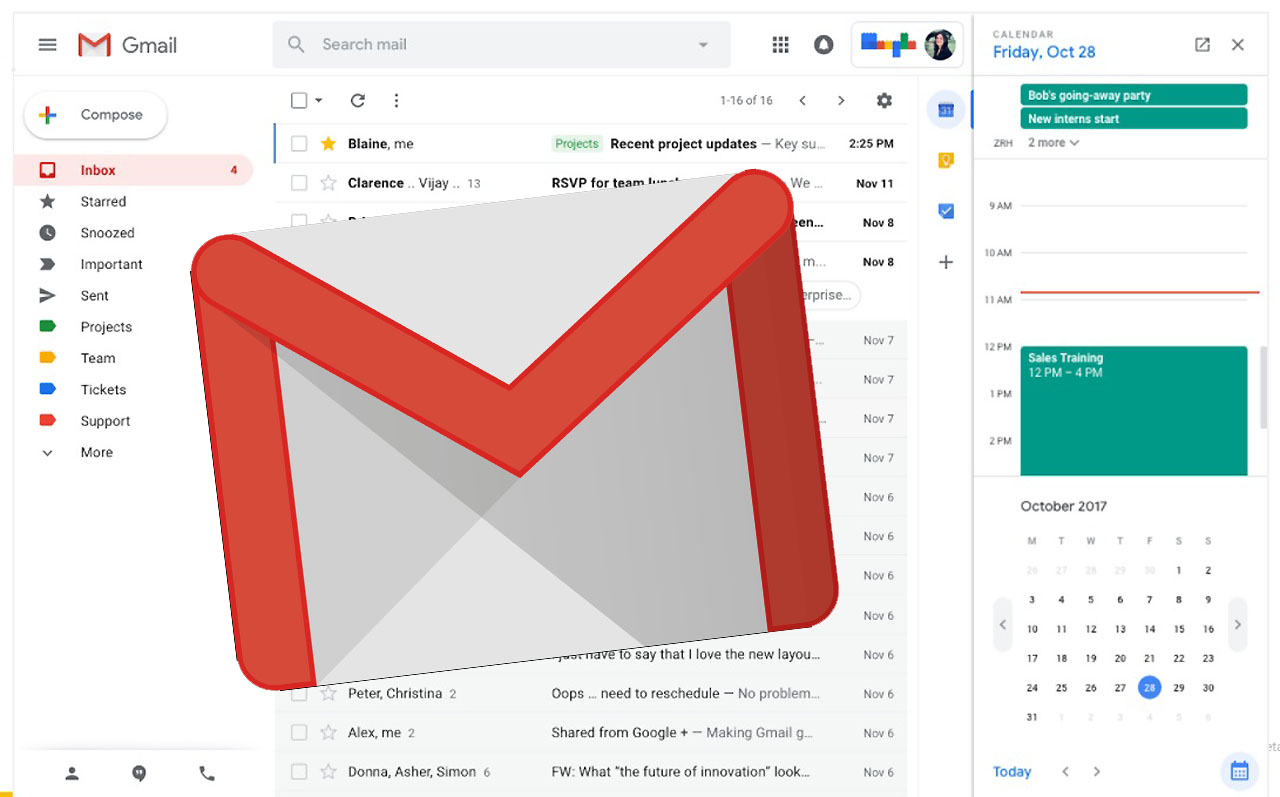Go to the next day in the calendar
The height and width of the screenshot is (797, 1280).
(x=1096, y=771)
